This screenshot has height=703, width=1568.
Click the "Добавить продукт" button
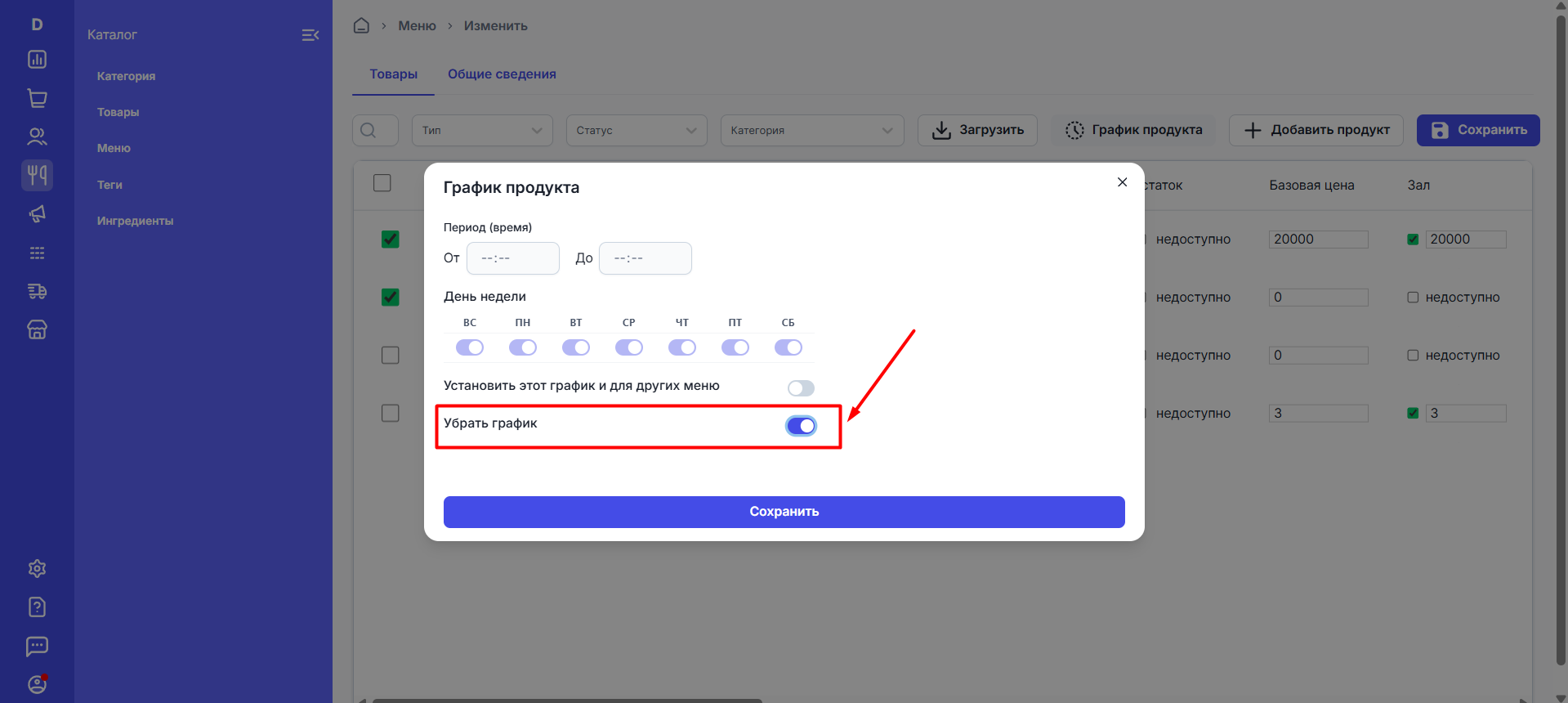[1316, 130]
